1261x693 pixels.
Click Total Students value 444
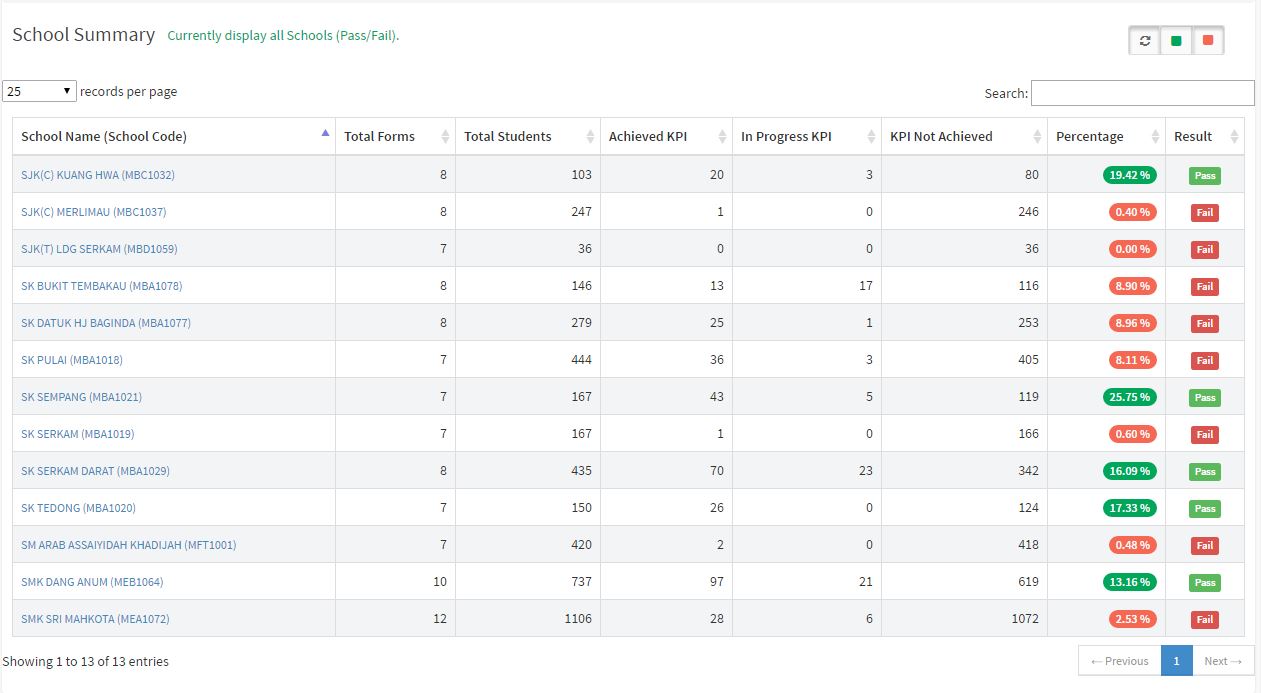[581, 360]
